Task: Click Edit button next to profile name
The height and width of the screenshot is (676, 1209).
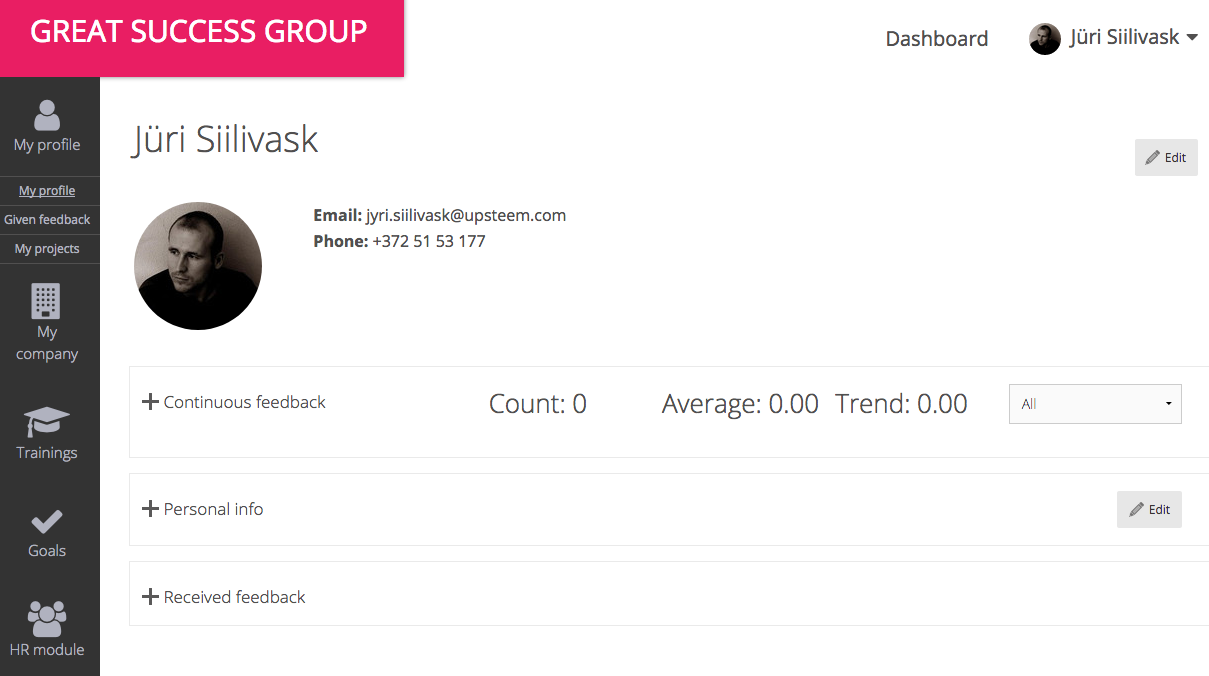Action: [x=1166, y=158]
